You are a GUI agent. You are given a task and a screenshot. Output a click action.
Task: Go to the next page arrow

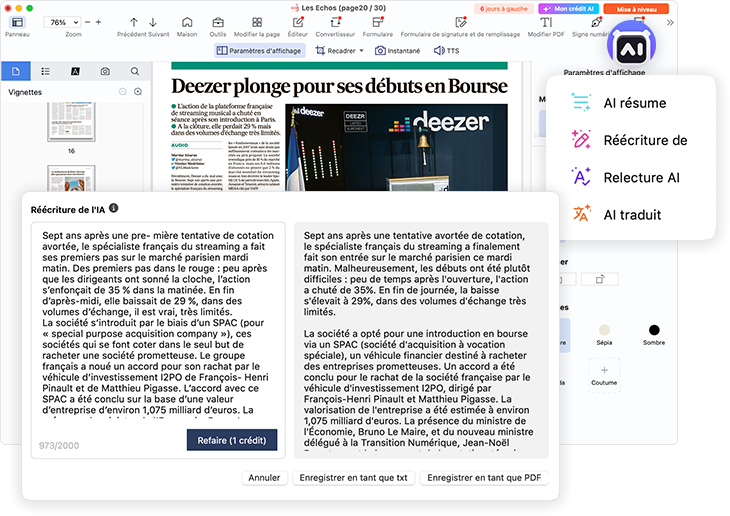pyautogui.click(x=153, y=22)
